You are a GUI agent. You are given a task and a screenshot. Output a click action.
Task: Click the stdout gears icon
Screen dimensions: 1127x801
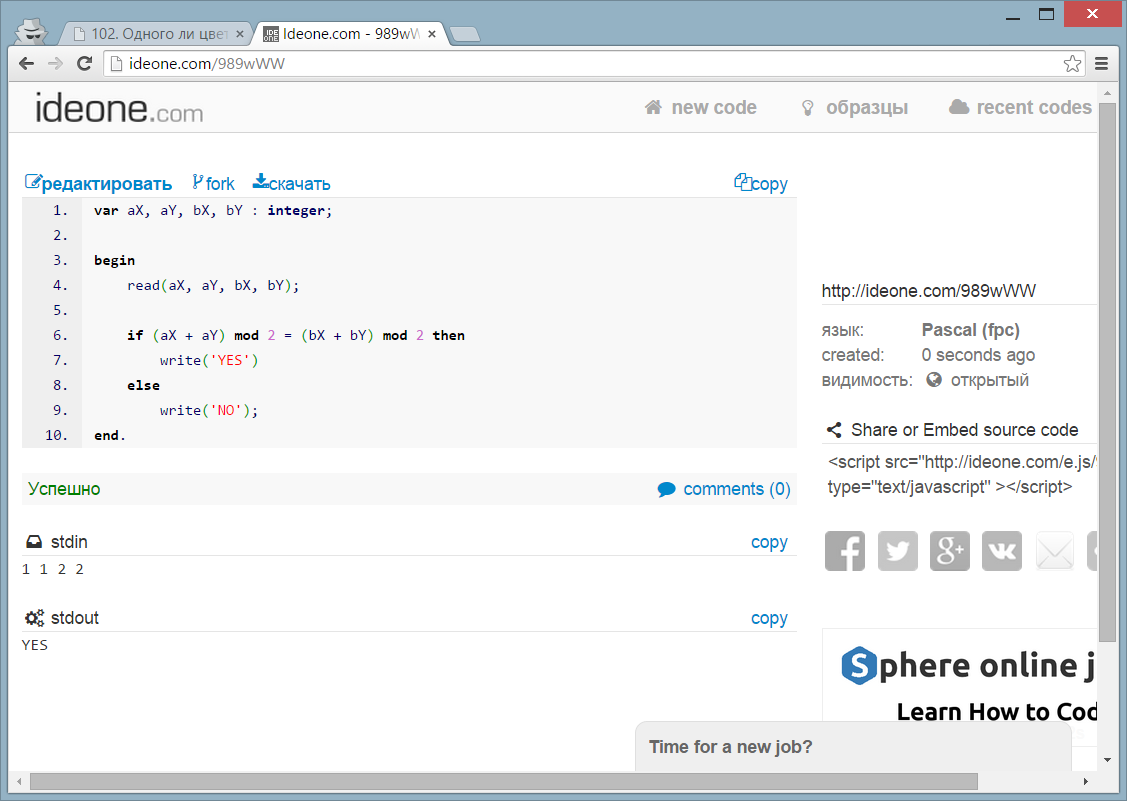click(34, 618)
